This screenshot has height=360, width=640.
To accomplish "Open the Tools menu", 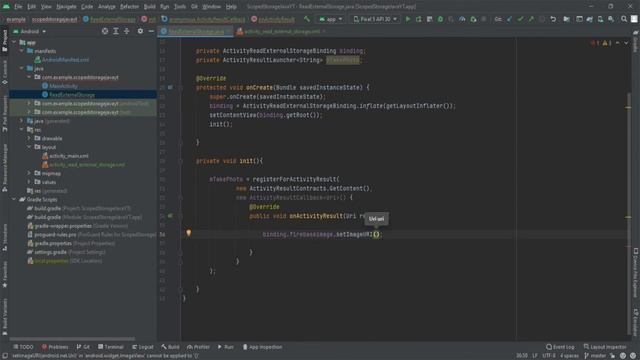I will click(180, 7).
